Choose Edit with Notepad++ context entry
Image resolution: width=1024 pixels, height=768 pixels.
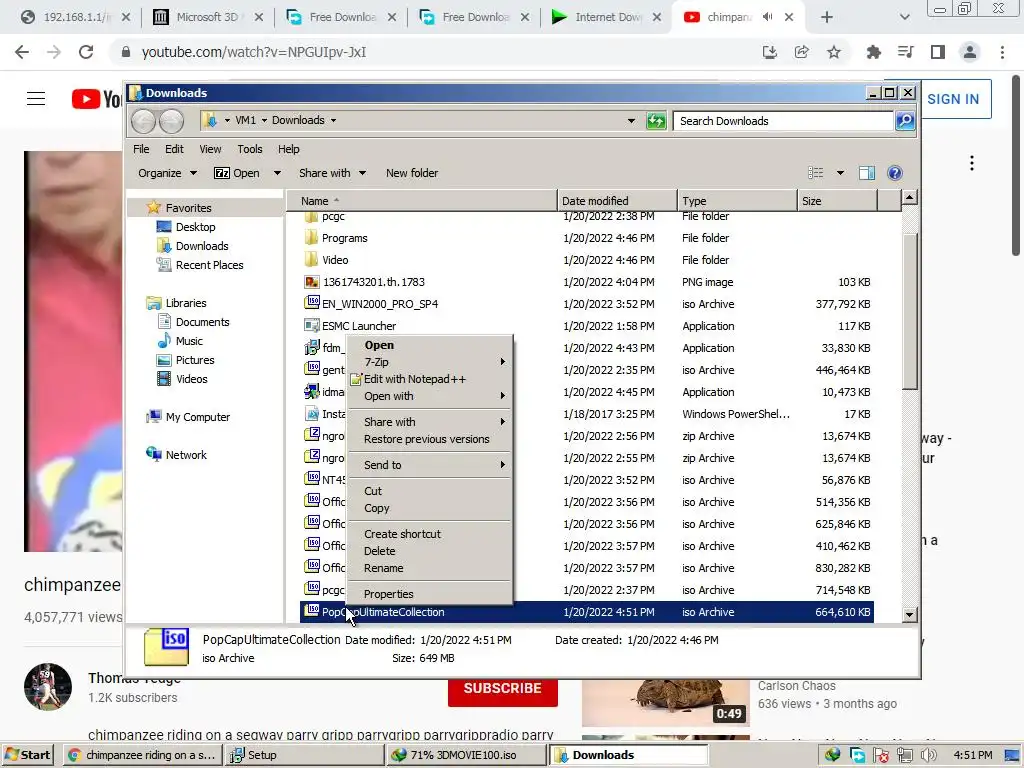point(430,379)
